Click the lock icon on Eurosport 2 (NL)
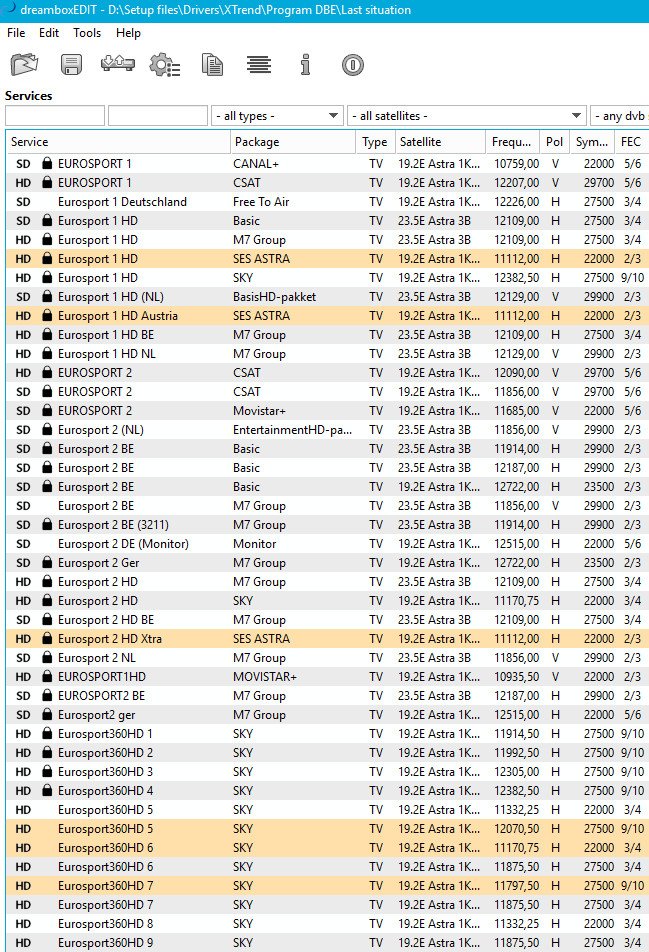 click(47, 429)
